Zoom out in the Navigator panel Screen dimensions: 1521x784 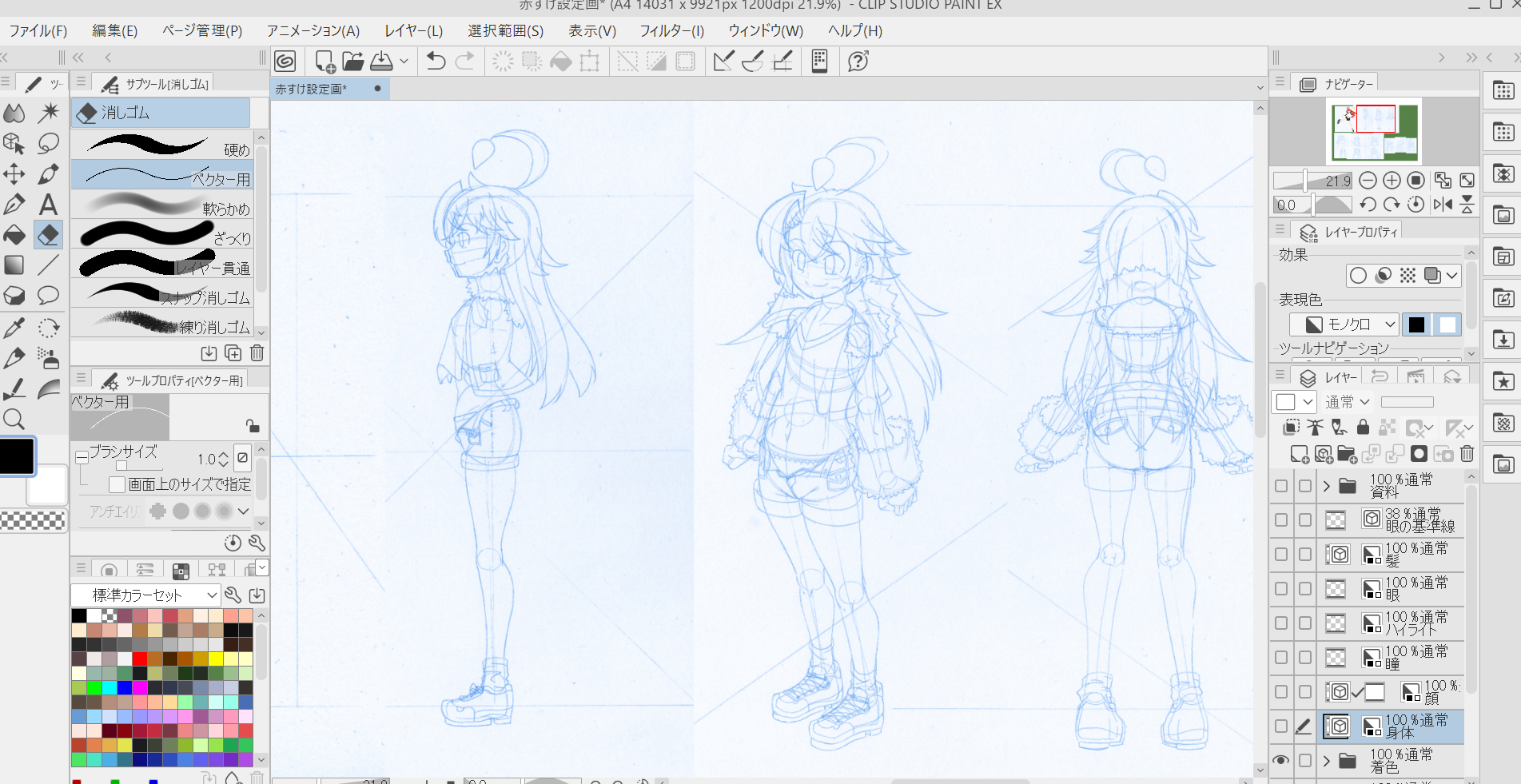pos(1368,181)
